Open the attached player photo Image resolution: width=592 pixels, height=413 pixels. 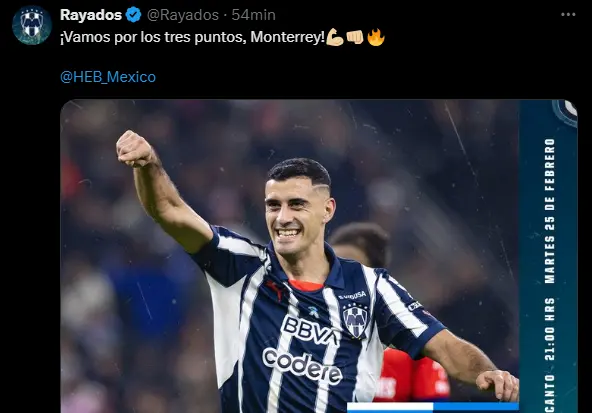319,256
